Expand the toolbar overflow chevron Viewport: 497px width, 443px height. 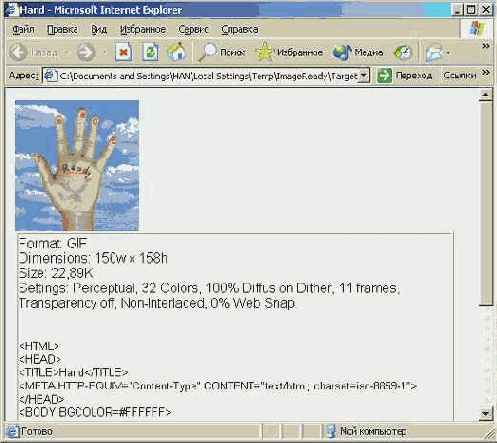(x=486, y=46)
